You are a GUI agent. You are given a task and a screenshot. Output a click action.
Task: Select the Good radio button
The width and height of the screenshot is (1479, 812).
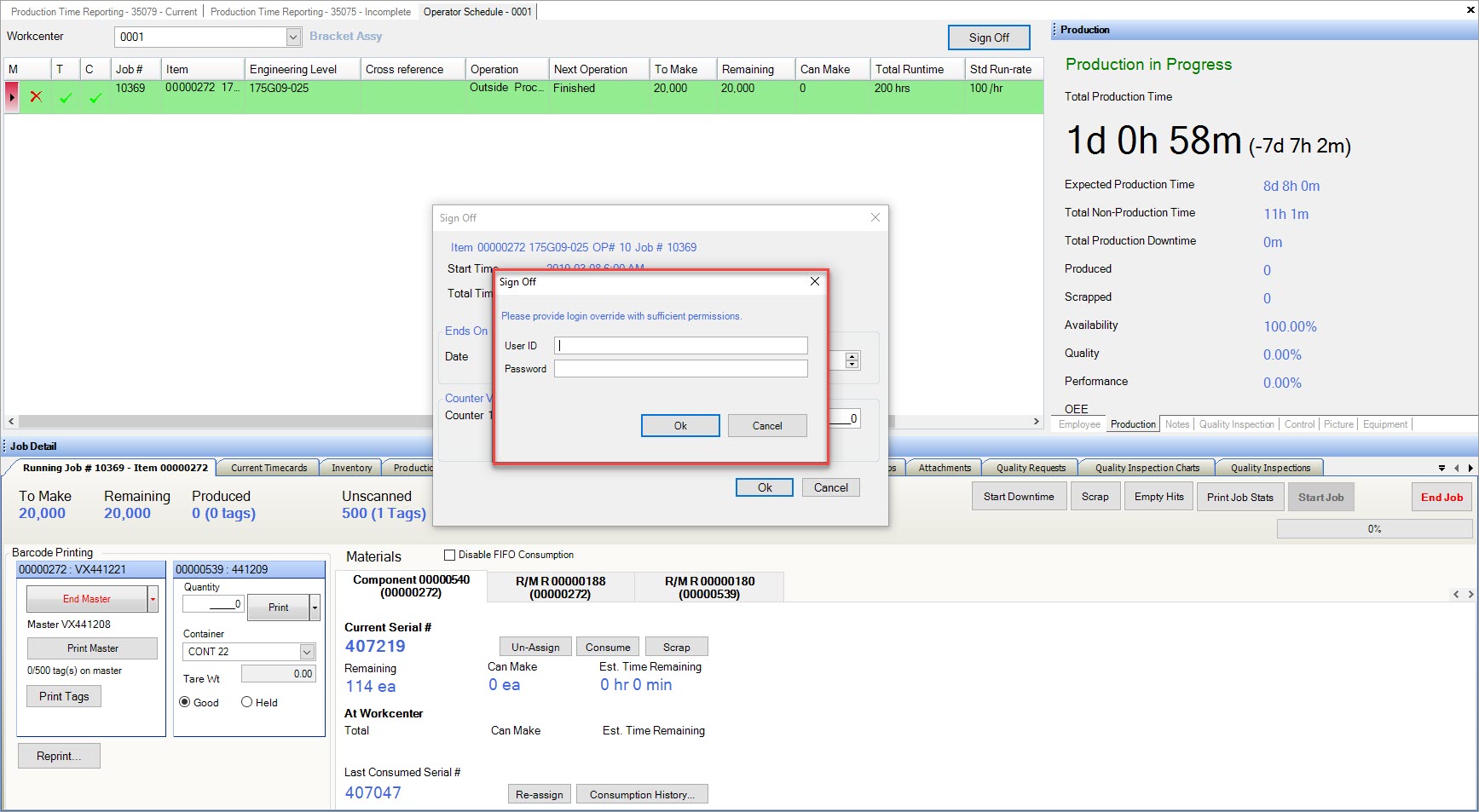point(185,702)
